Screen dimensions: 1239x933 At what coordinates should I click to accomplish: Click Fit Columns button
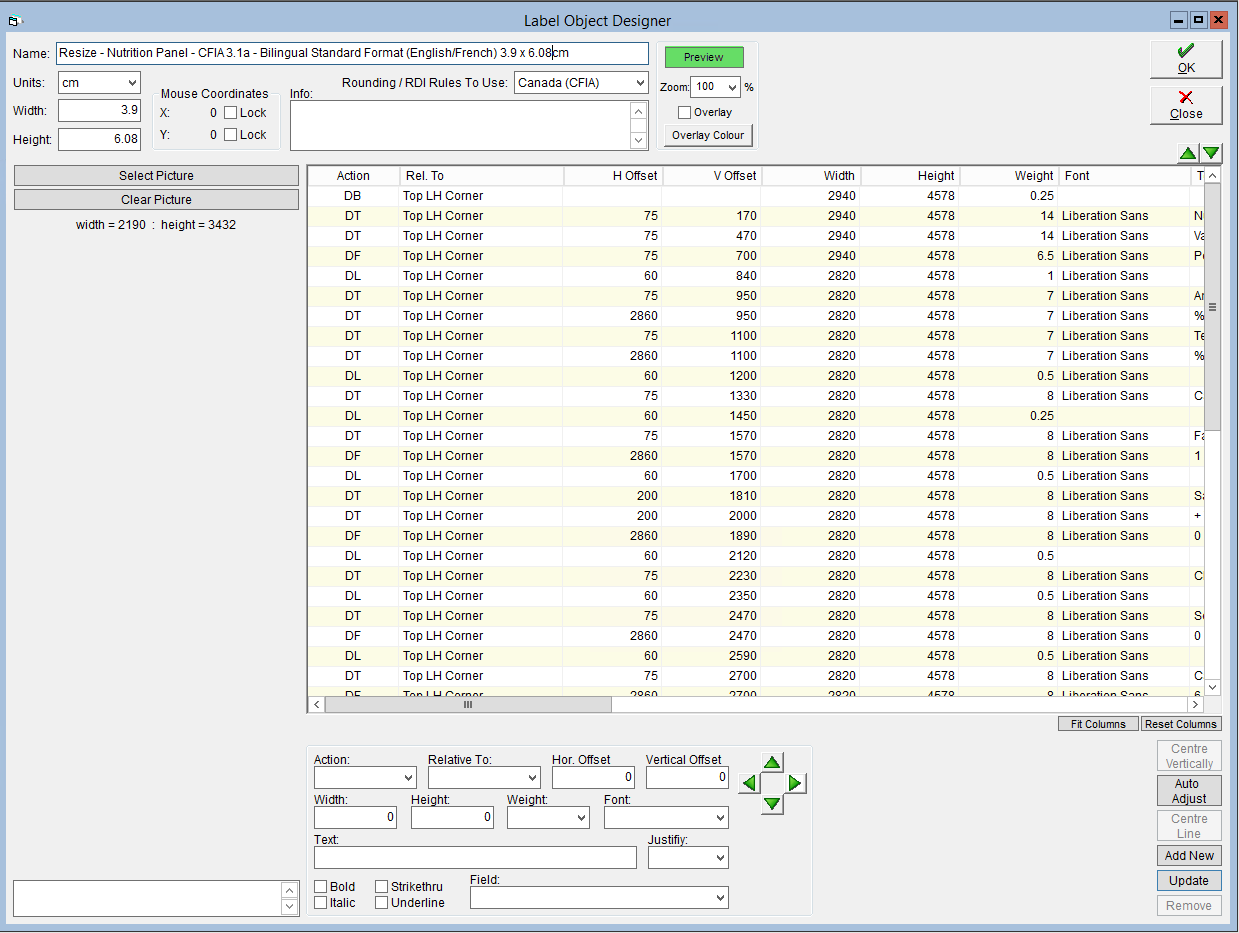(1098, 724)
